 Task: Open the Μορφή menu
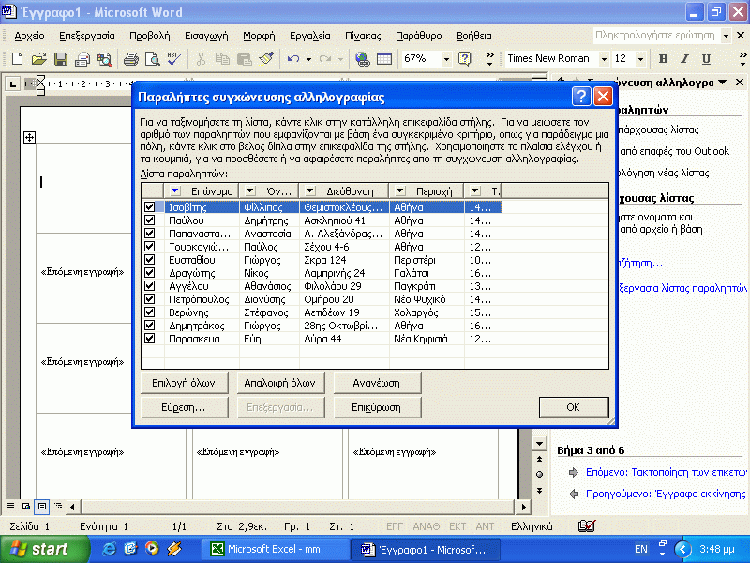(259, 36)
